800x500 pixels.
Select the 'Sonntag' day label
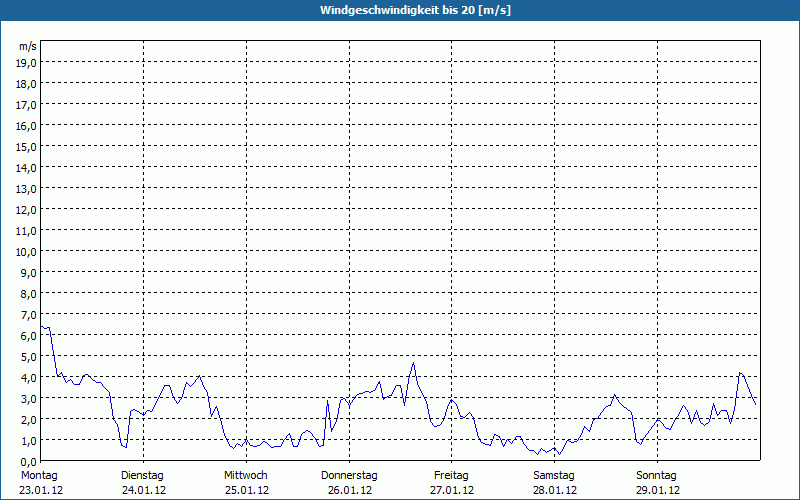(657, 476)
